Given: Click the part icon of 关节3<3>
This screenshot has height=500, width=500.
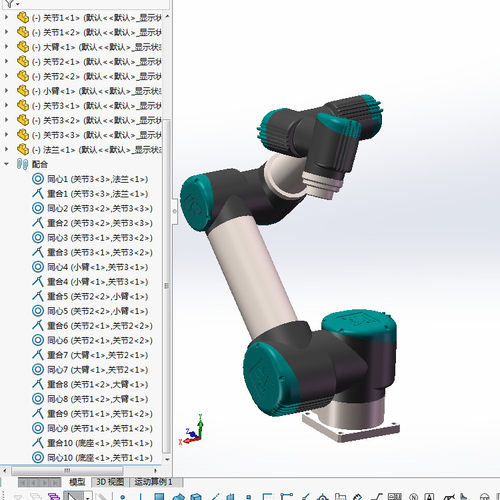Looking at the screenshot, I should point(23,135).
